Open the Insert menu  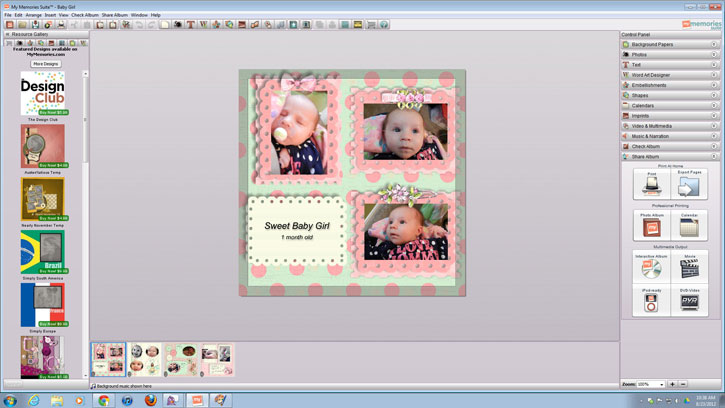click(50, 15)
